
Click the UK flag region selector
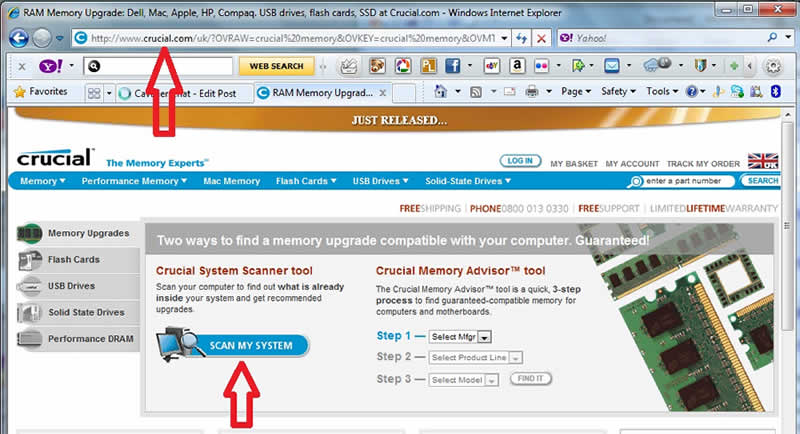(x=763, y=161)
